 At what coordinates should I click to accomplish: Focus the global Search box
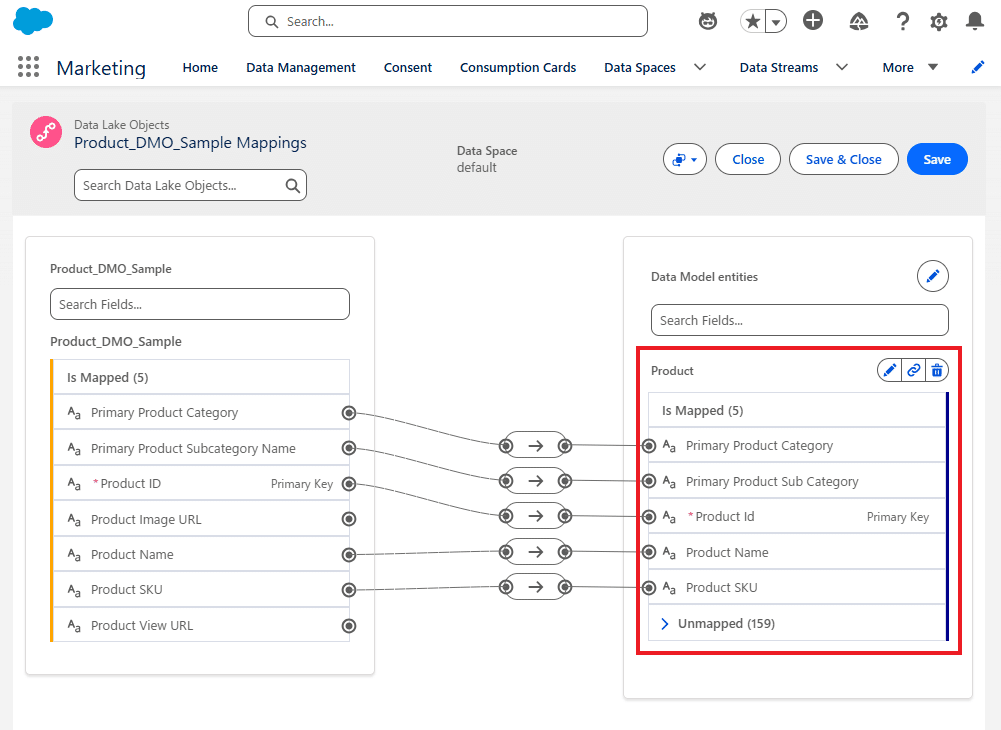448,21
